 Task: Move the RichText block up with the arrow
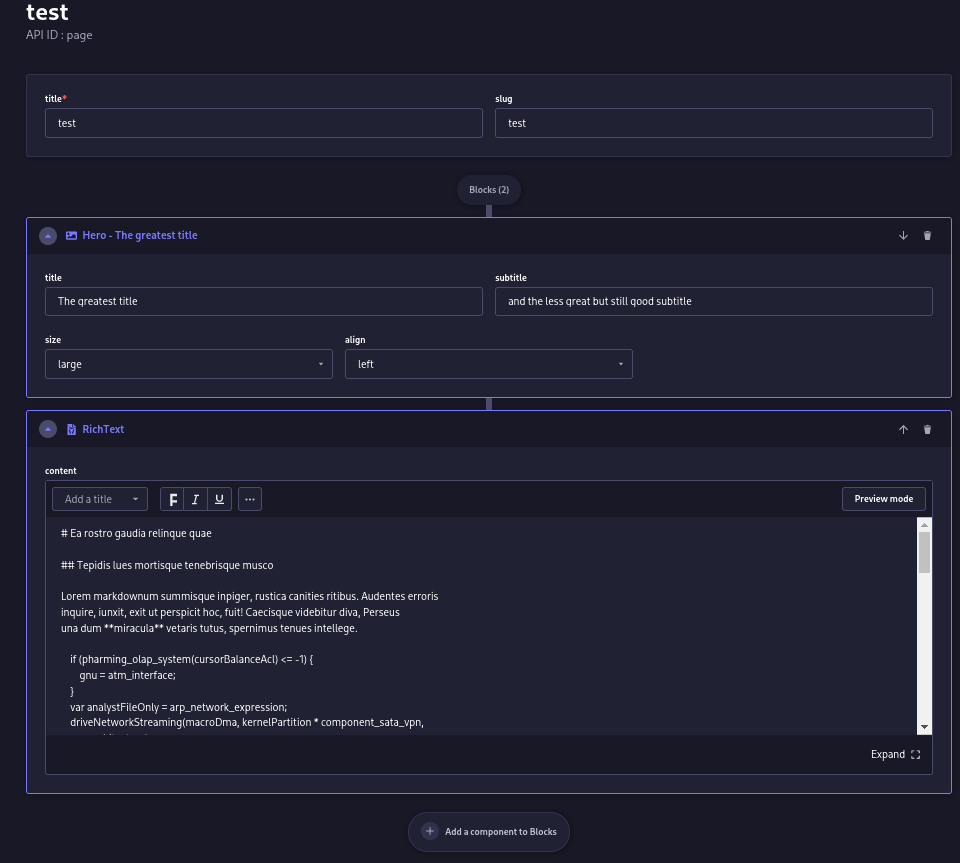tap(903, 430)
